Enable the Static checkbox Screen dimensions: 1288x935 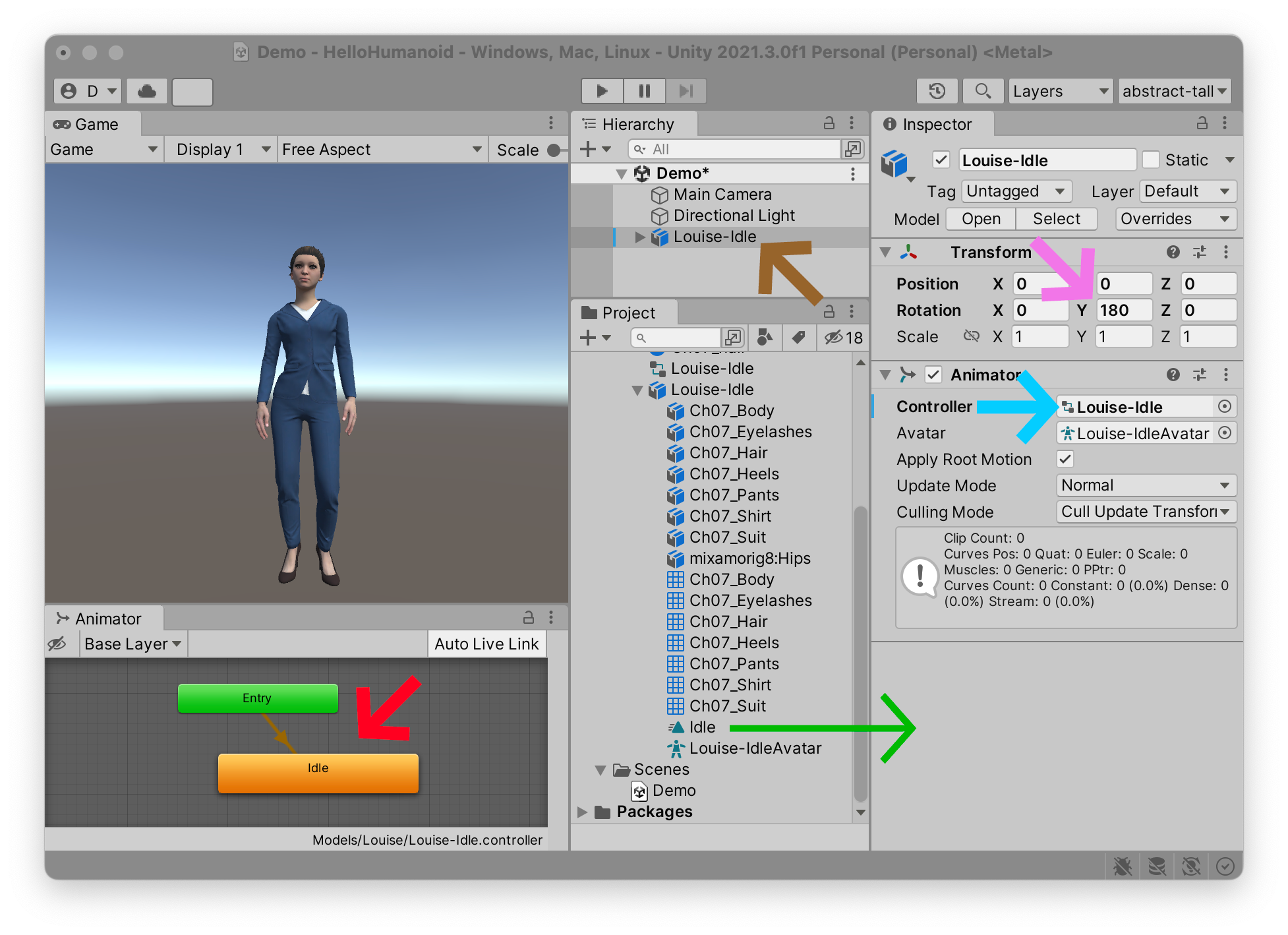[1151, 160]
